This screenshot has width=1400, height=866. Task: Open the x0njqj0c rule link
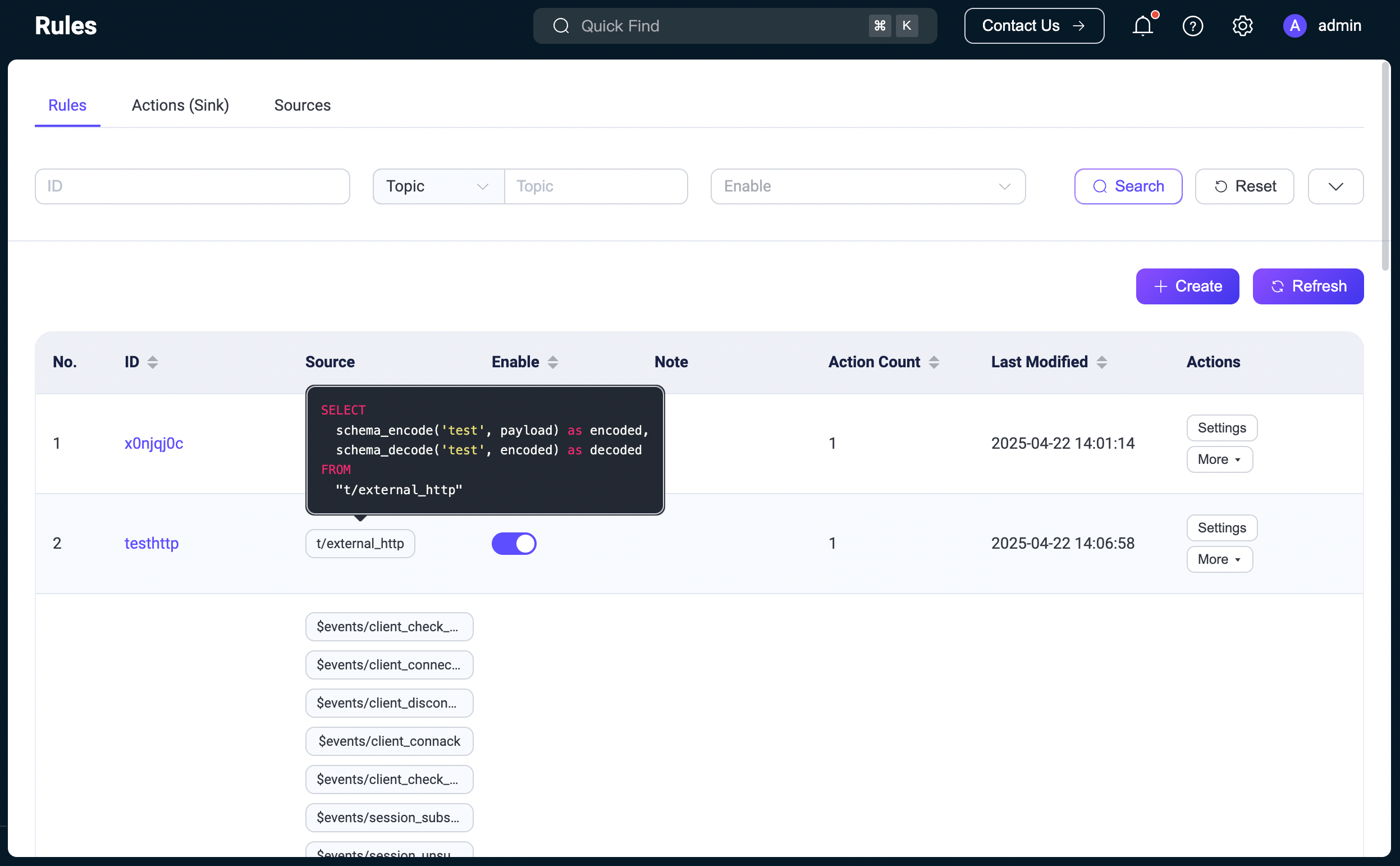point(153,443)
